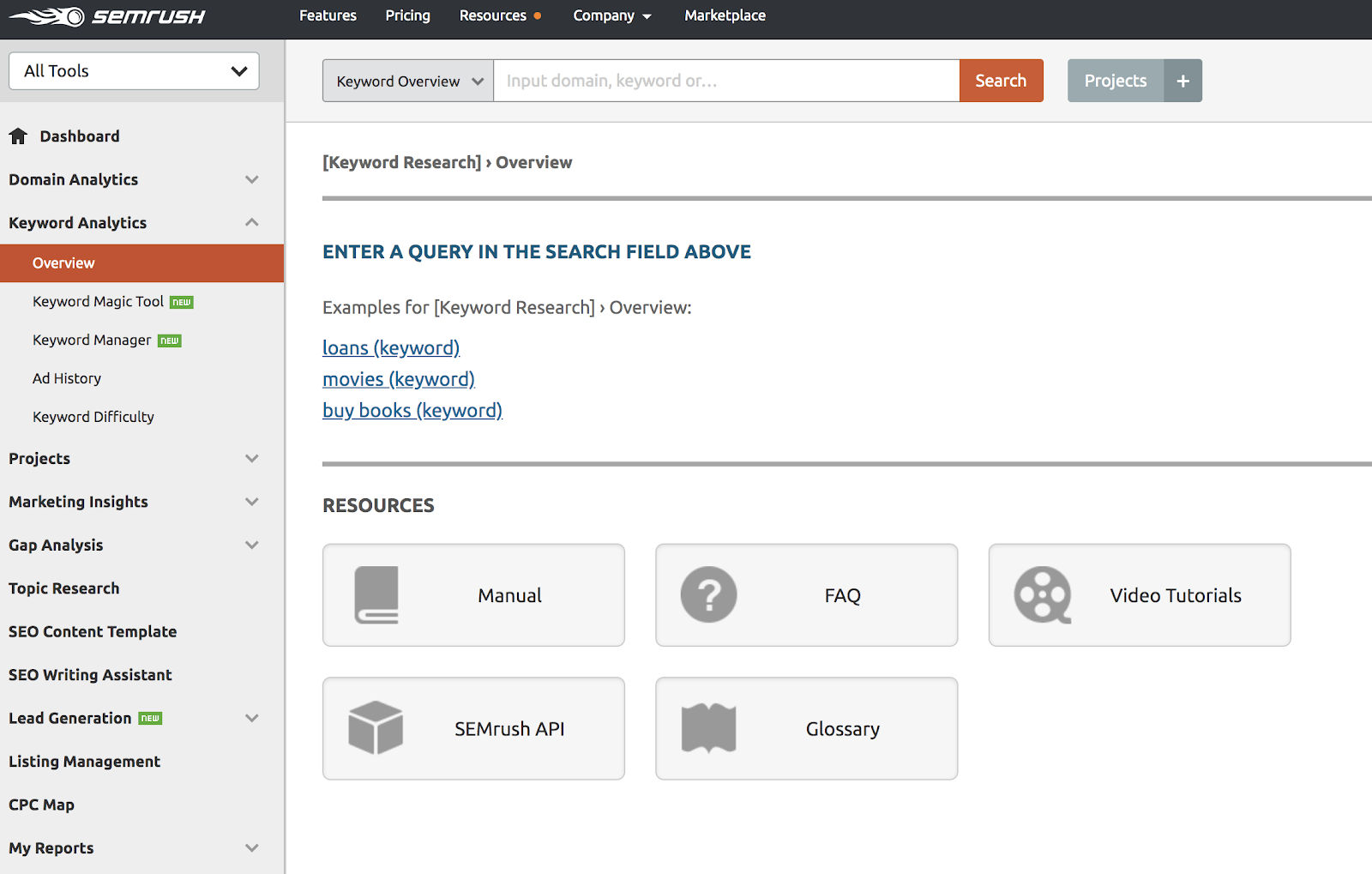Open the Features menu
This screenshot has width=1372, height=874.
click(x=328, y=15)
